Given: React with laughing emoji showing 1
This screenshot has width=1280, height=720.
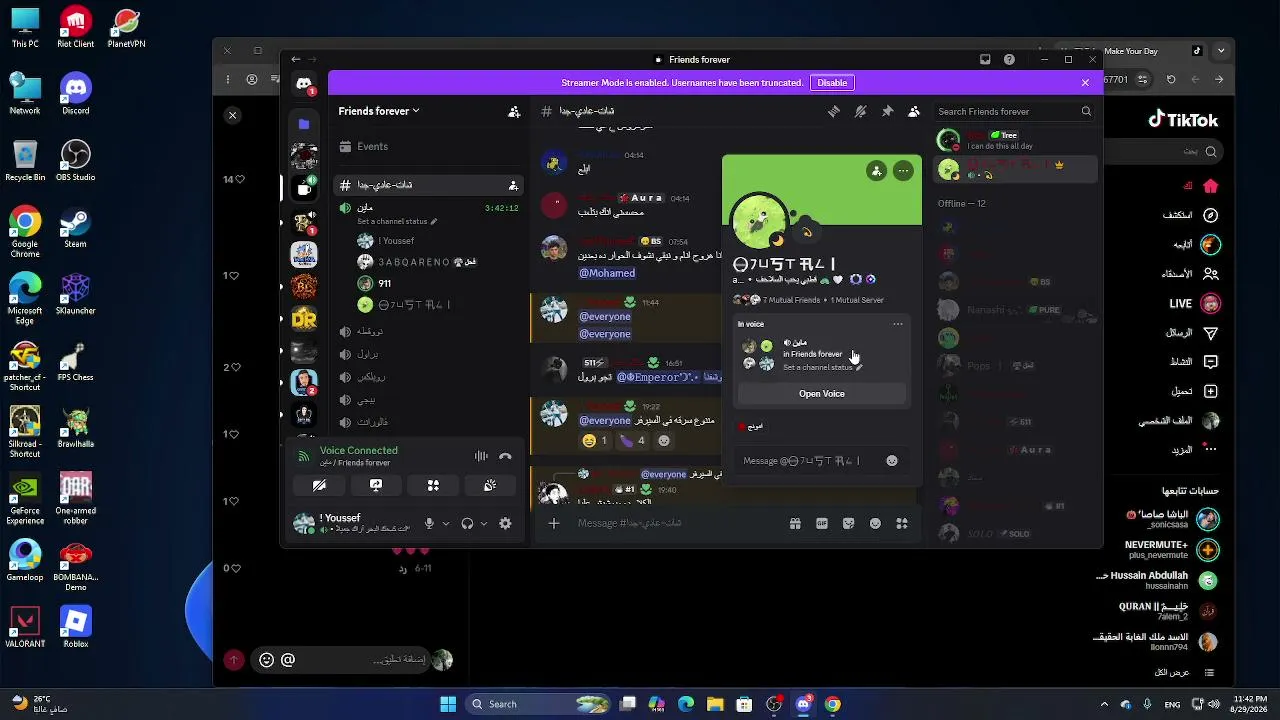Looking at the screenshot, I should [x=595, y=441].
